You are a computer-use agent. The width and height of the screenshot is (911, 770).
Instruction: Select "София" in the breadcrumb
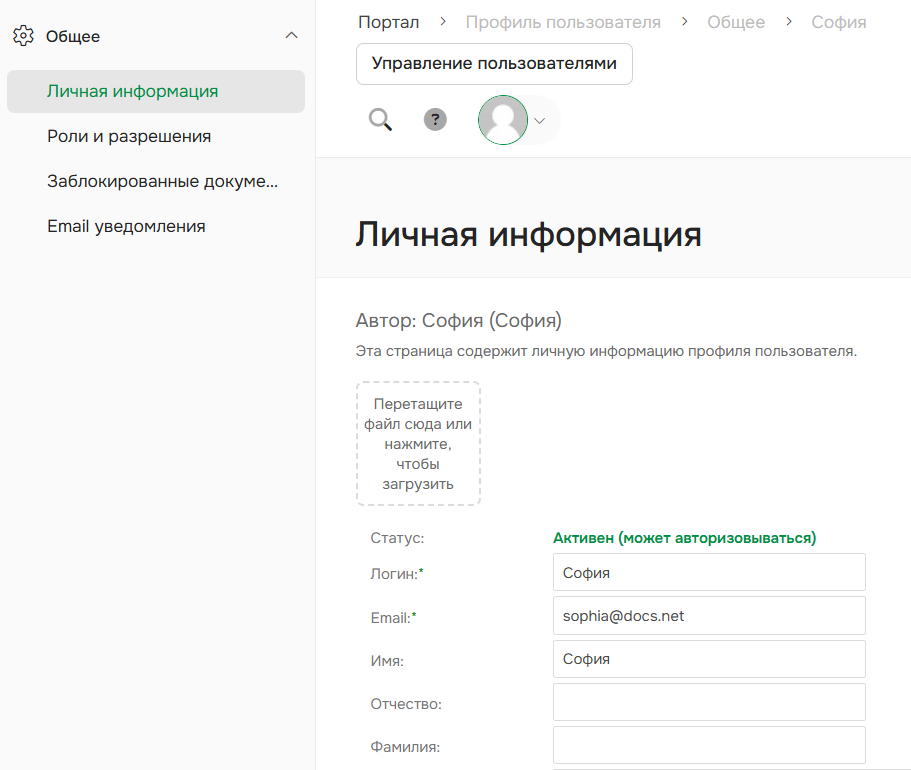pos(838,21)
